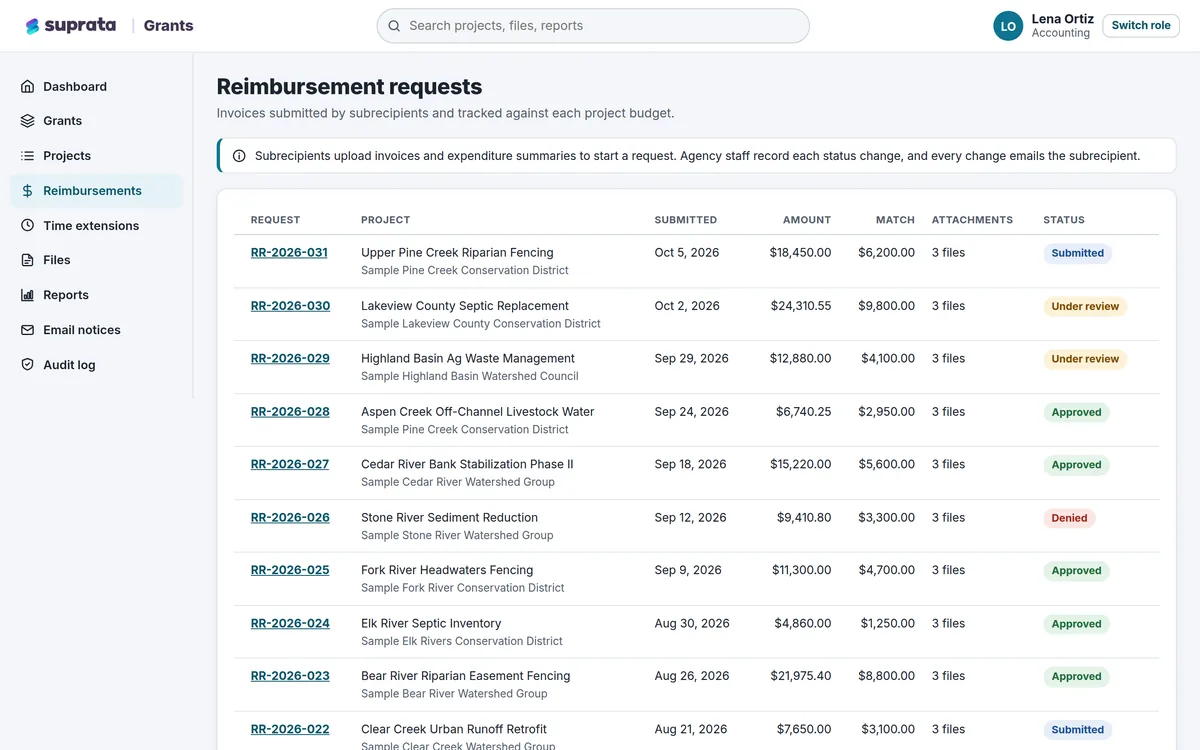Click the $18,450.00 amount
Image resolution: width=1200 pixels, height=750 pixels.
pyautogui.click(x=800, y=253)
